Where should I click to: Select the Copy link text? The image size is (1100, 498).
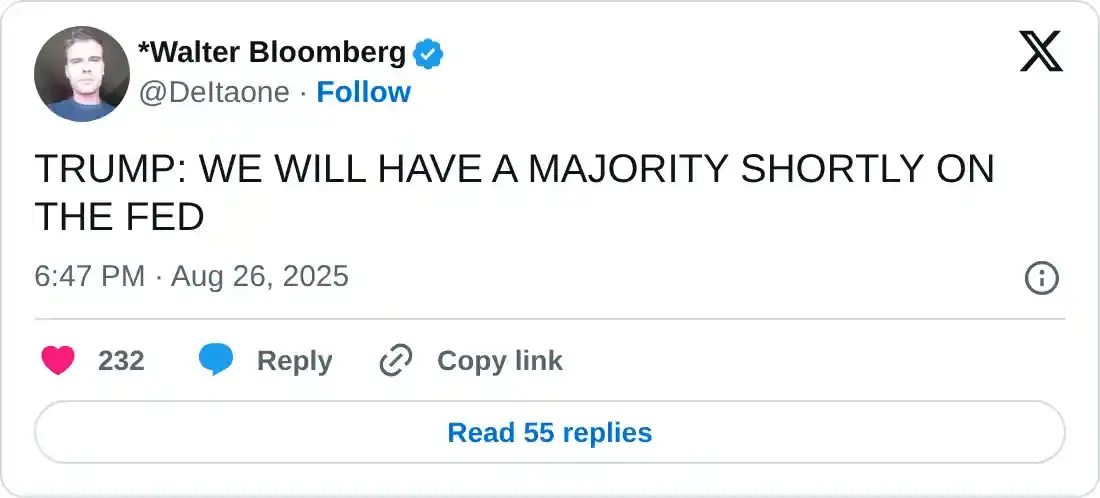499,361
